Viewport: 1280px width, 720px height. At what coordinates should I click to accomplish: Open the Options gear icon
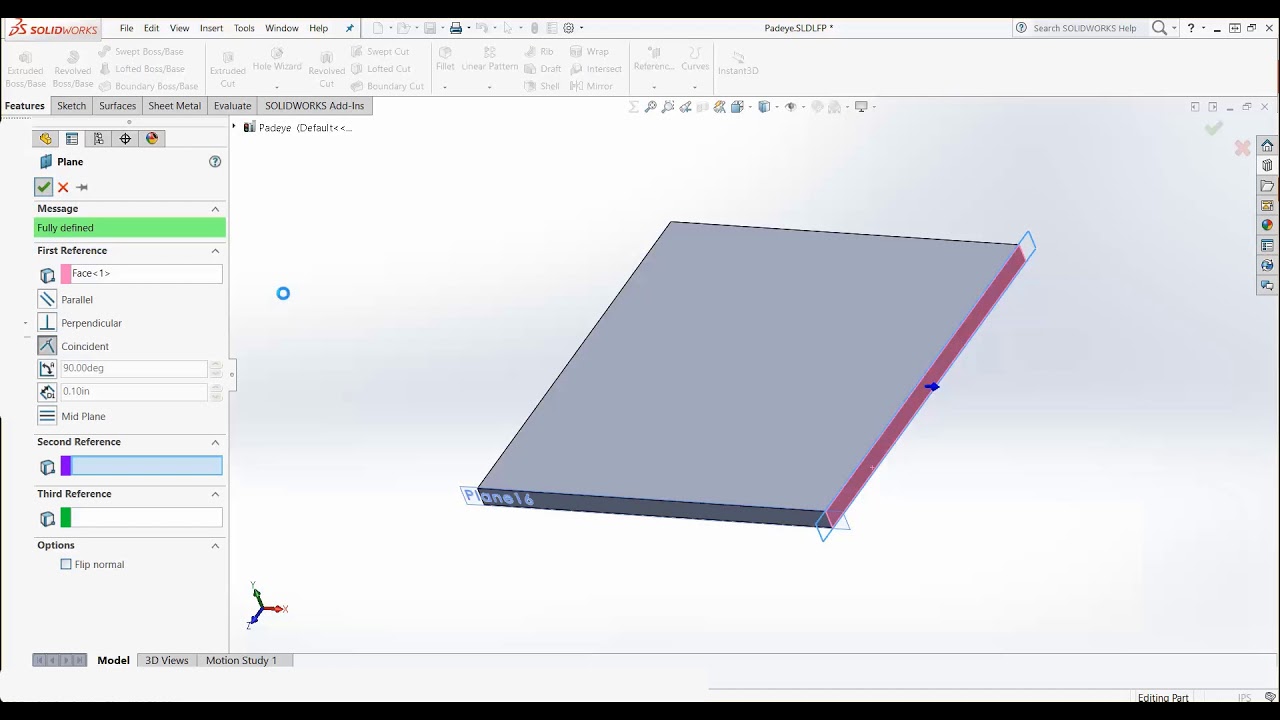coord(569,28)
